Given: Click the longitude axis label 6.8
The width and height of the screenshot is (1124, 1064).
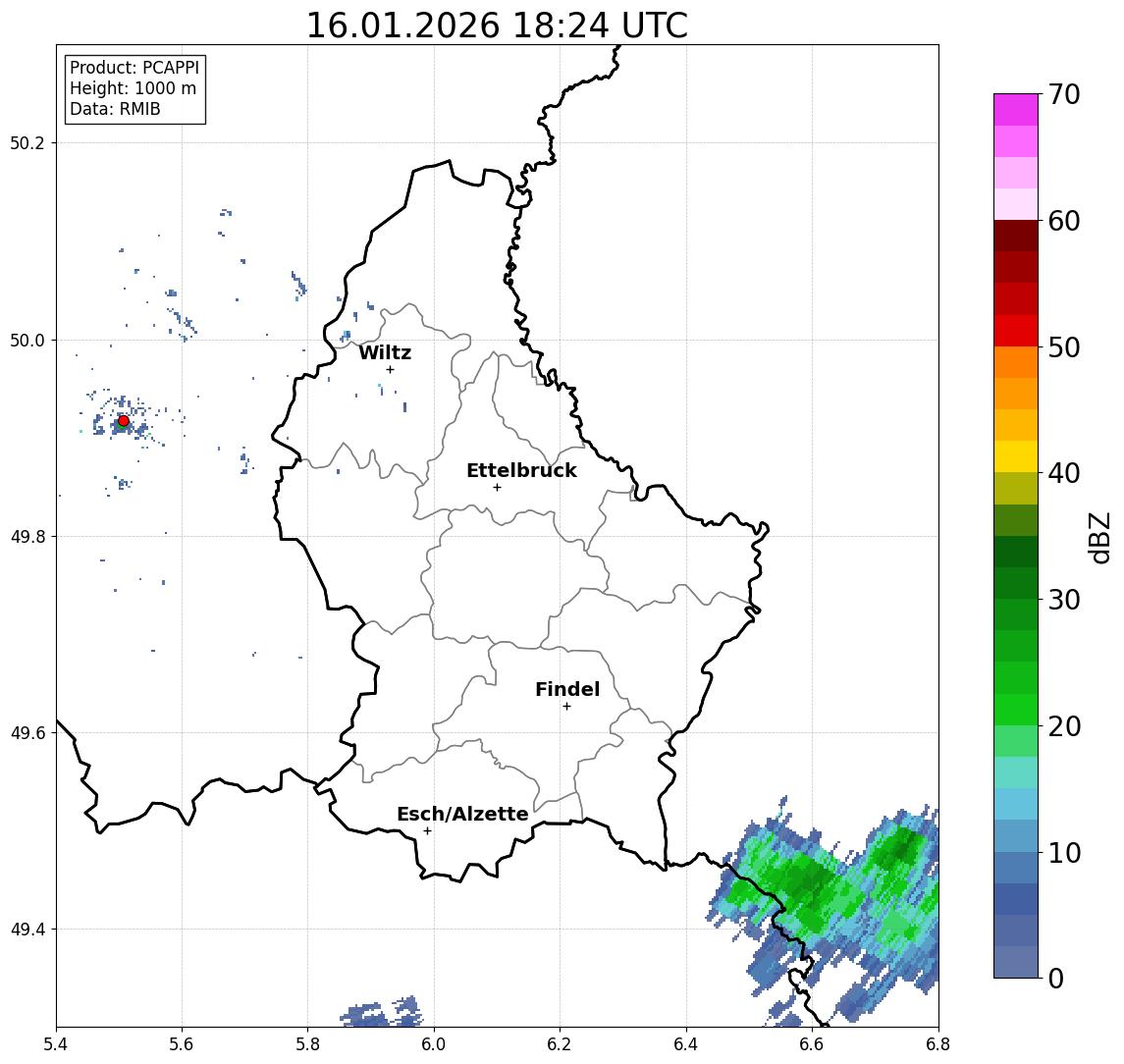Looking at the screenshot, I should pyautogui.click(x=938, y=1044).
